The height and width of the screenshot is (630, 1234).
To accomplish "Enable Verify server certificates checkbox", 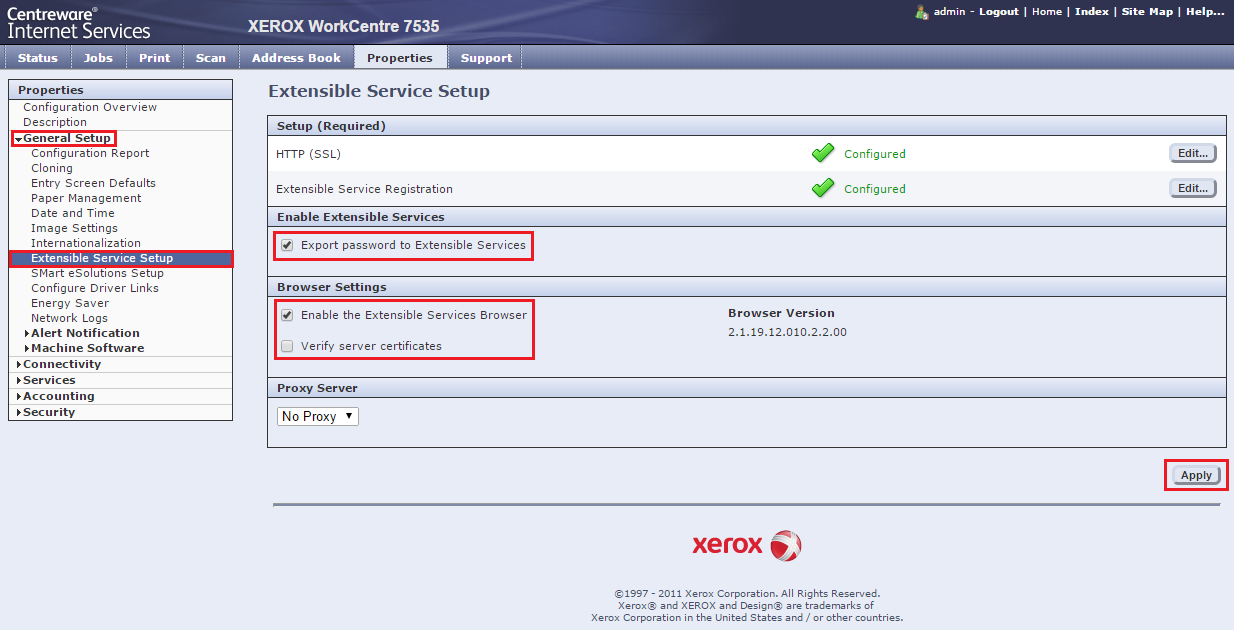I will [288, 346].
